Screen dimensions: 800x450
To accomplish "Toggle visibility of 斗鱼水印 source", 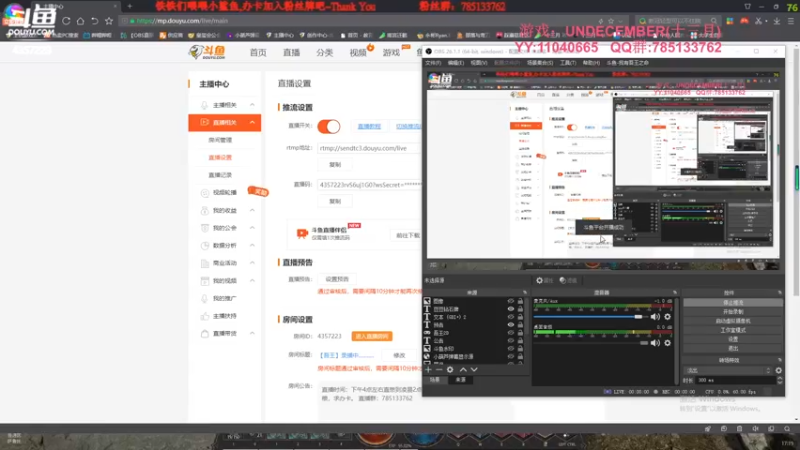I will [x=511, y=348].
